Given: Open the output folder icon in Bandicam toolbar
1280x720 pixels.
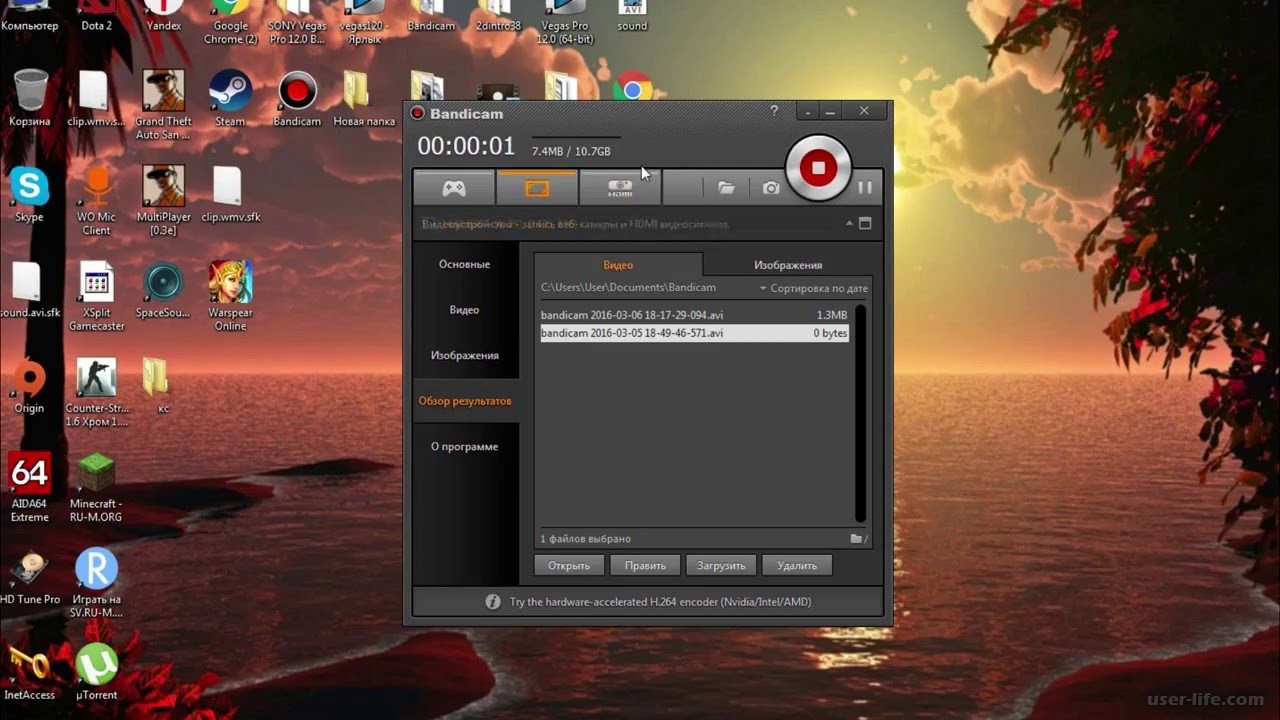Looking at the screenshot, I should [726, 188].
